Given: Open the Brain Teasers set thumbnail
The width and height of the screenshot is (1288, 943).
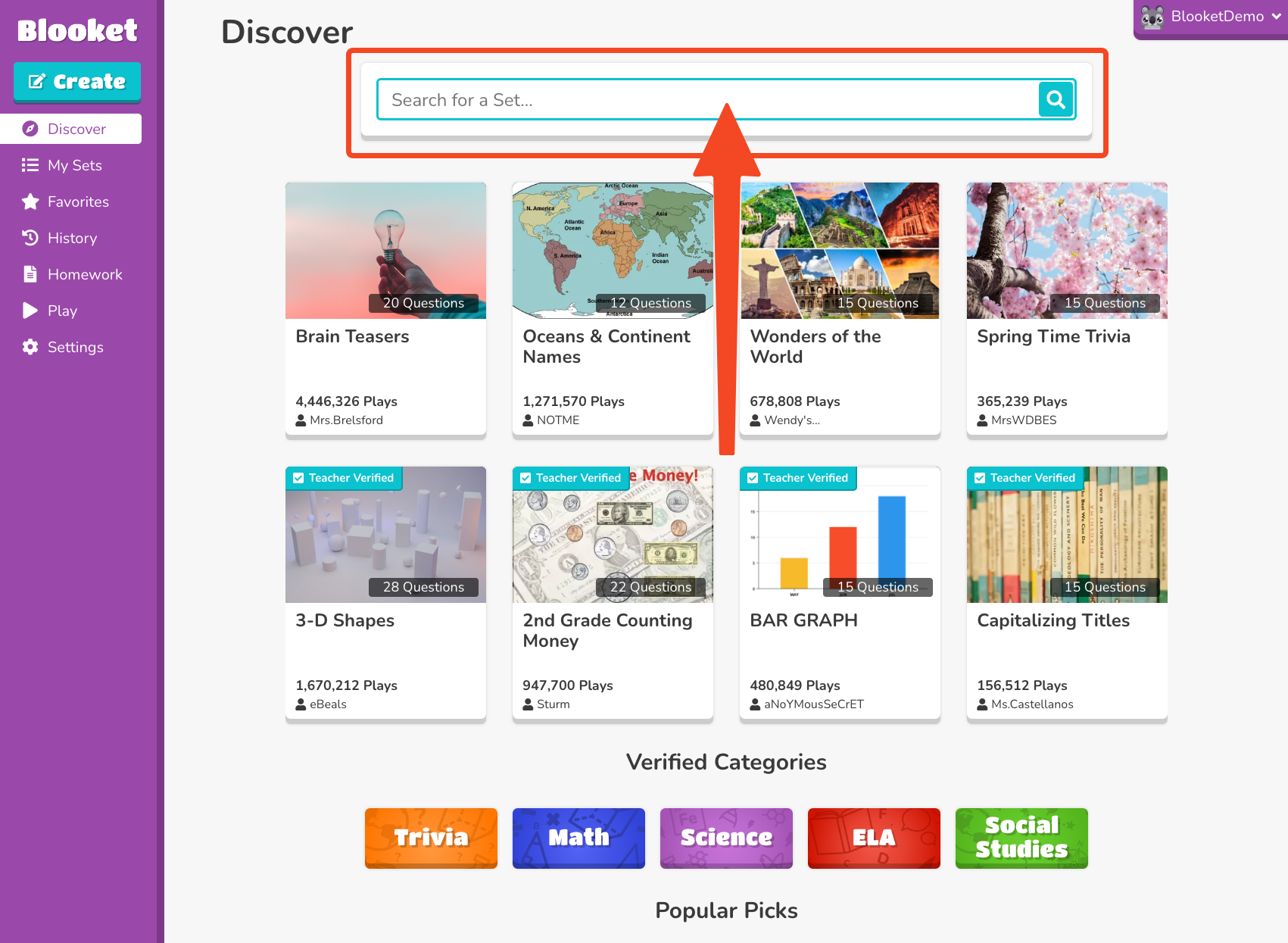Looking at the screenshot, I should coord(385,251).
